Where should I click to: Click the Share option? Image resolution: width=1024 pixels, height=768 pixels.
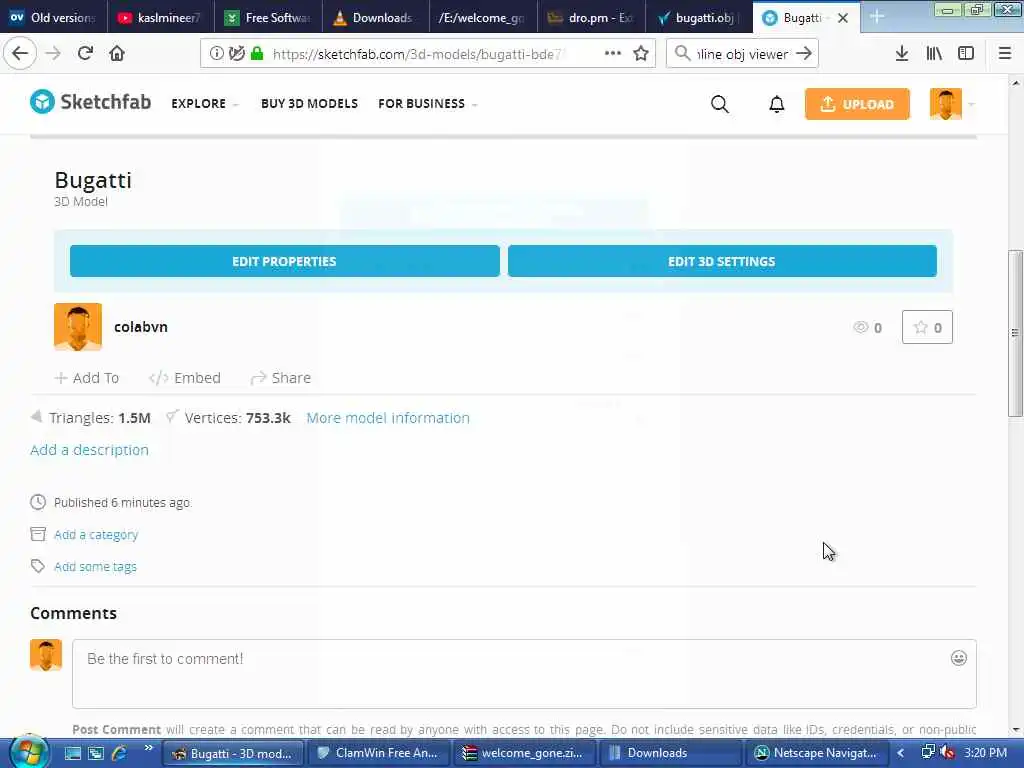281,378
